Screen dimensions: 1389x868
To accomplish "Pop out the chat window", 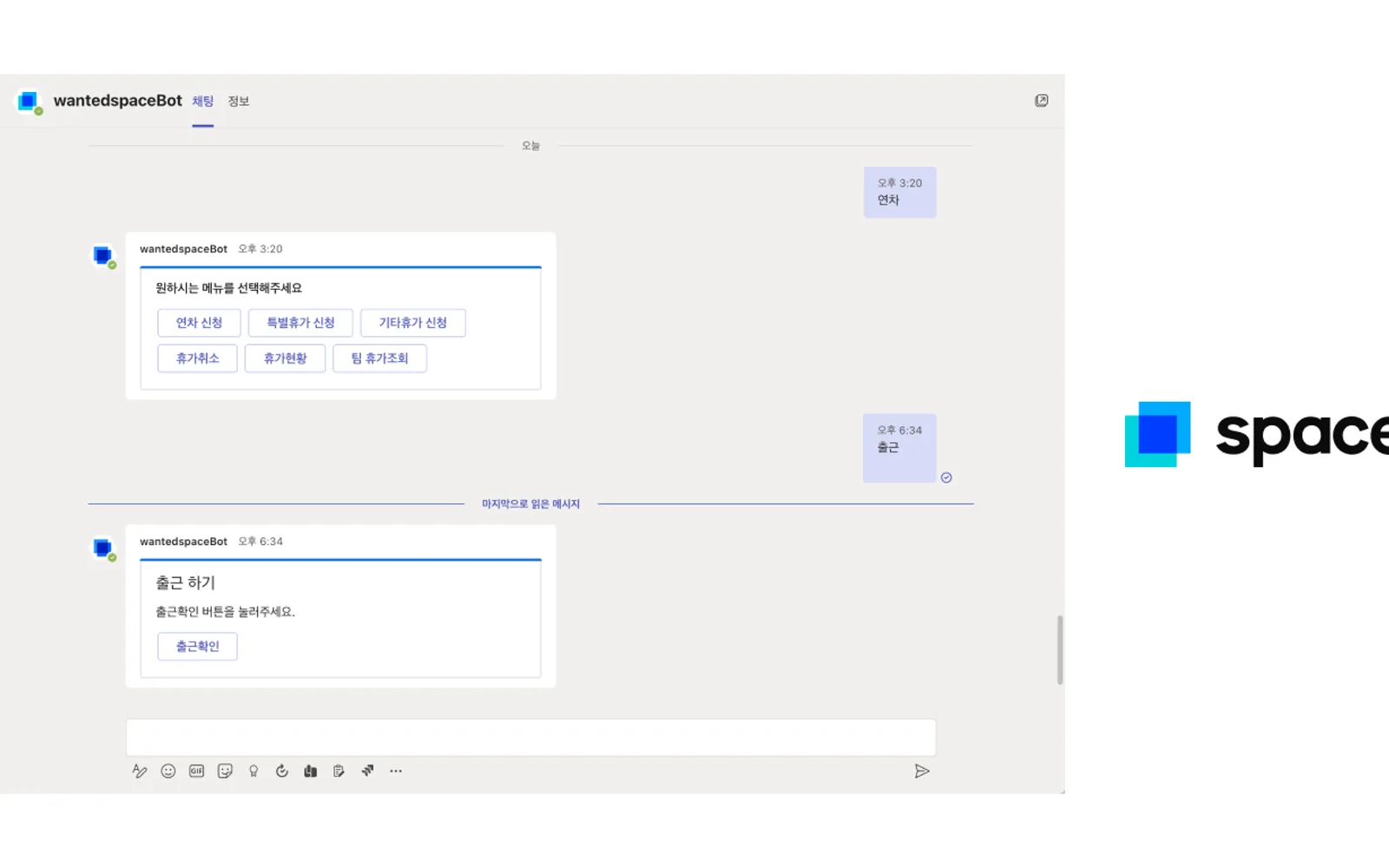I will point(1042,101).
